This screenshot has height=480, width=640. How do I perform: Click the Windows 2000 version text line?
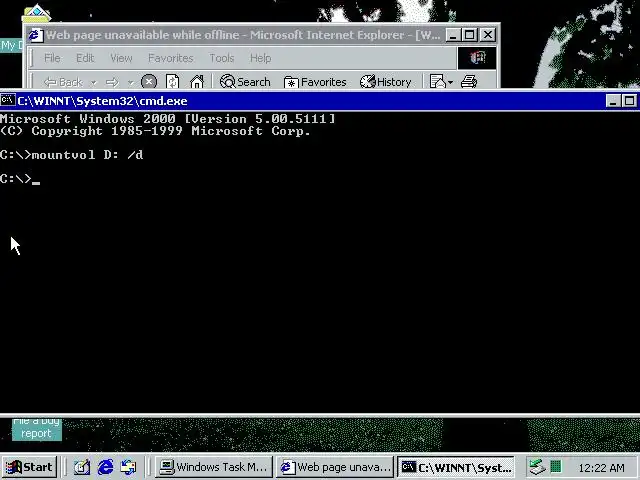tap(167, 119)
